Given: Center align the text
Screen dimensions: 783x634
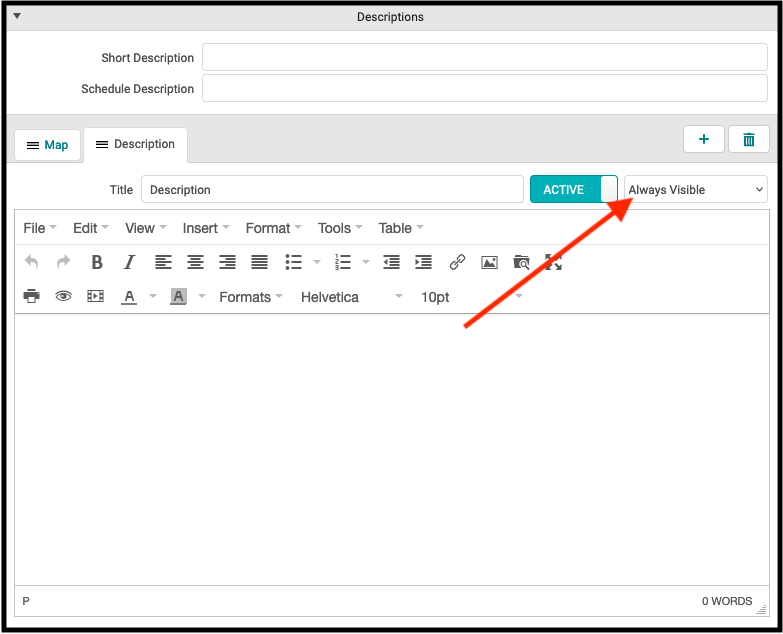Looking at the screenshot, I should pyautogui.click(x=195, y=262).
